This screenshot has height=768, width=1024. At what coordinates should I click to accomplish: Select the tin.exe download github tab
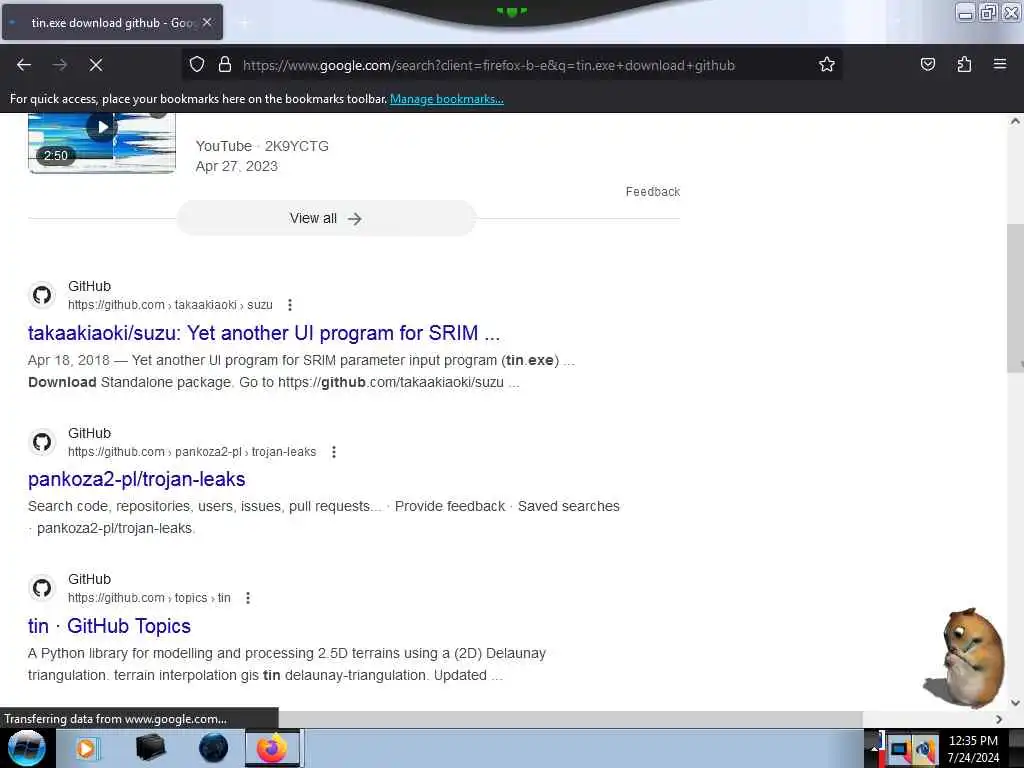[x=112, y=22]
